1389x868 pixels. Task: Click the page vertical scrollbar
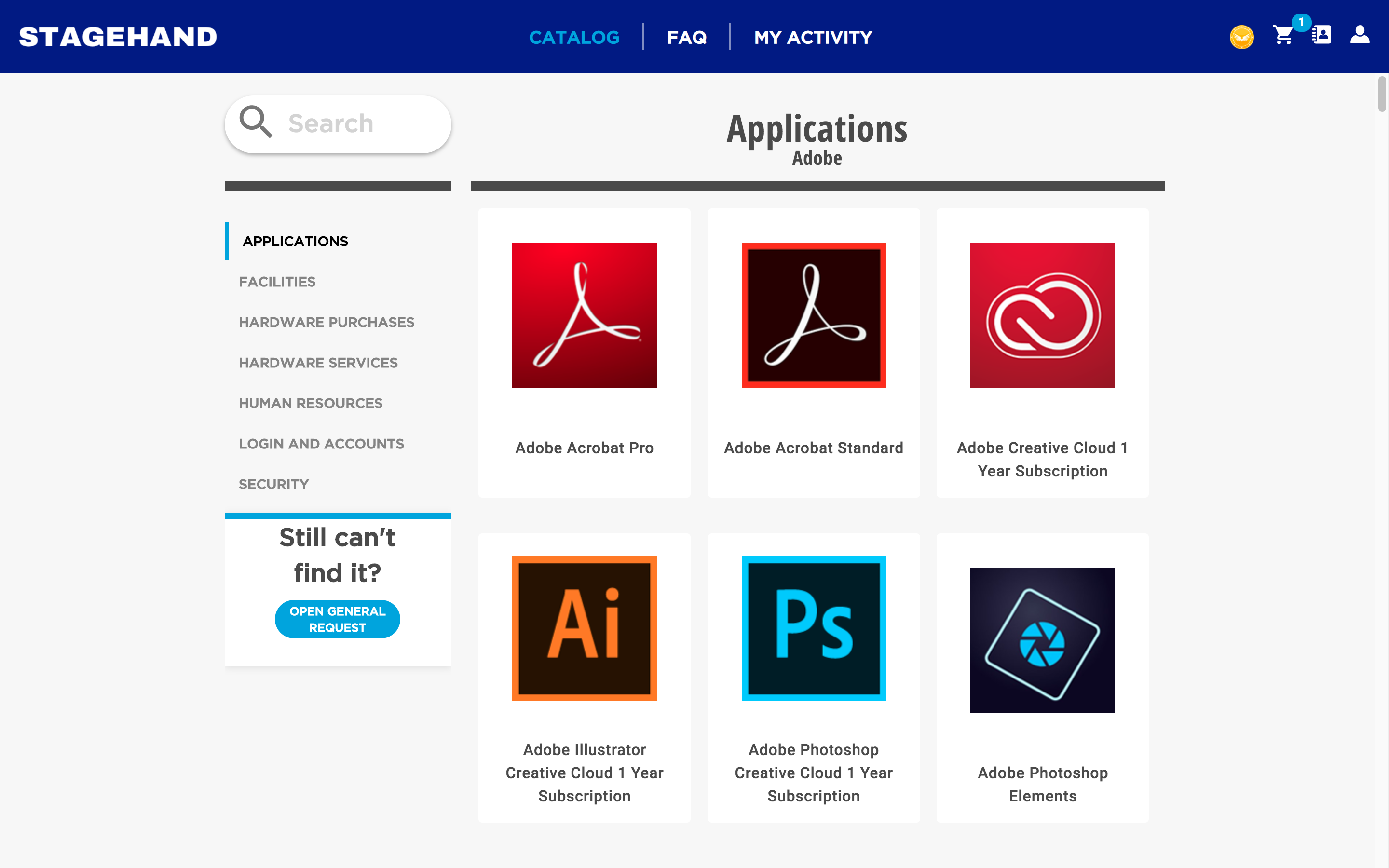[x=1382, y=94]
